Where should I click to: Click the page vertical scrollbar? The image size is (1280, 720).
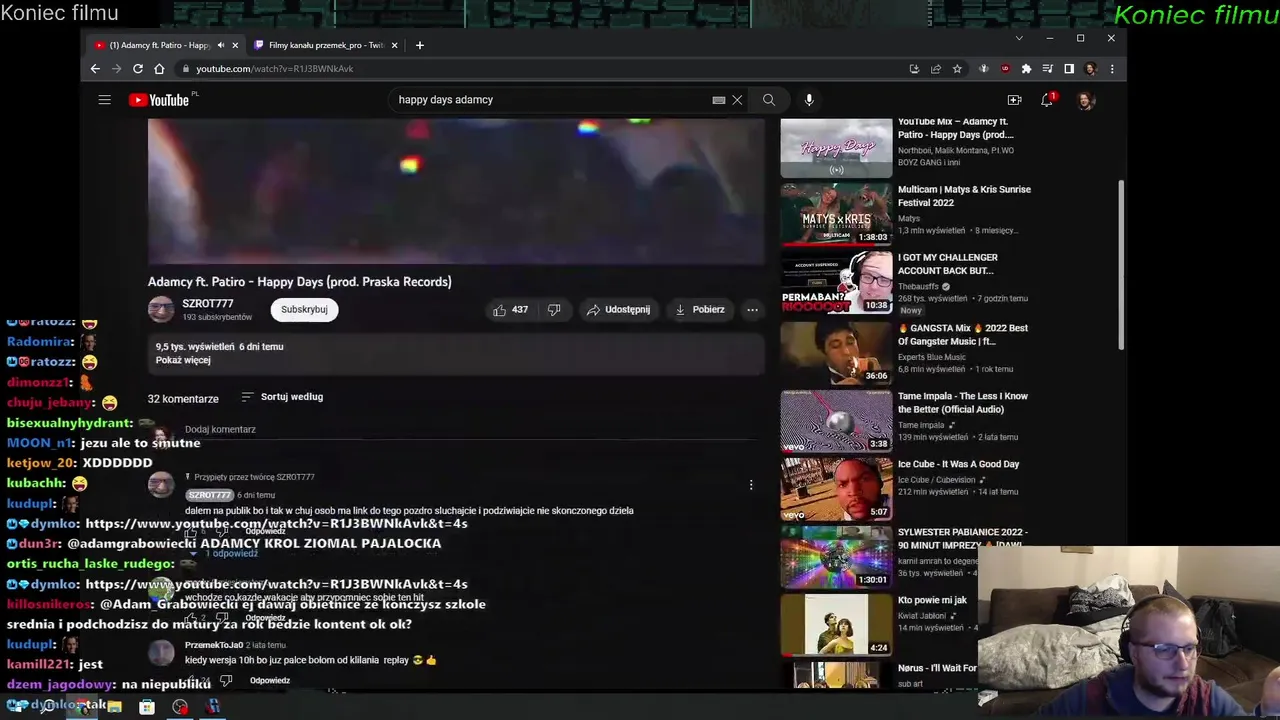tap(1120, 265)
